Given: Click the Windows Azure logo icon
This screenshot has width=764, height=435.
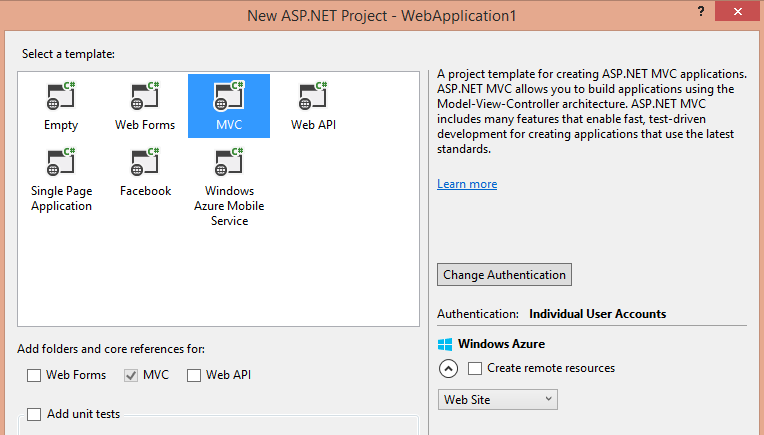Looking at the screenshot, I should (x=446, y=344).
